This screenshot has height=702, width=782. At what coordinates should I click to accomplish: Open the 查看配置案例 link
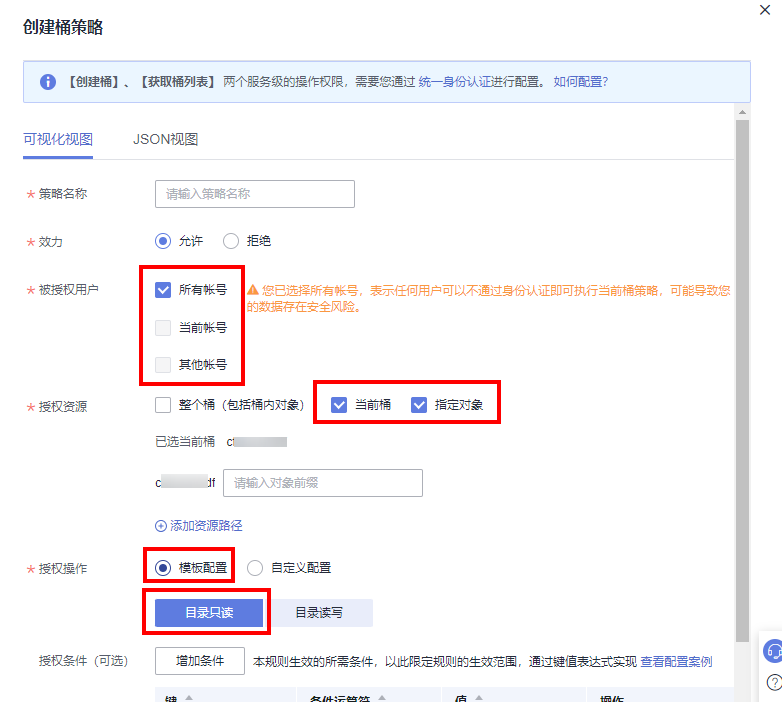pos(676,662)
